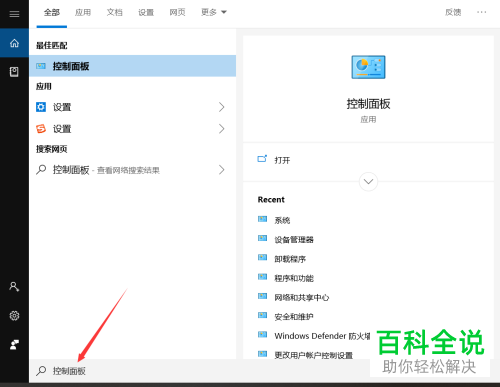Click the icon next to 系统
Image resolution: width=500 pixels, height=387 pixels.
click(x=263, y=219)
